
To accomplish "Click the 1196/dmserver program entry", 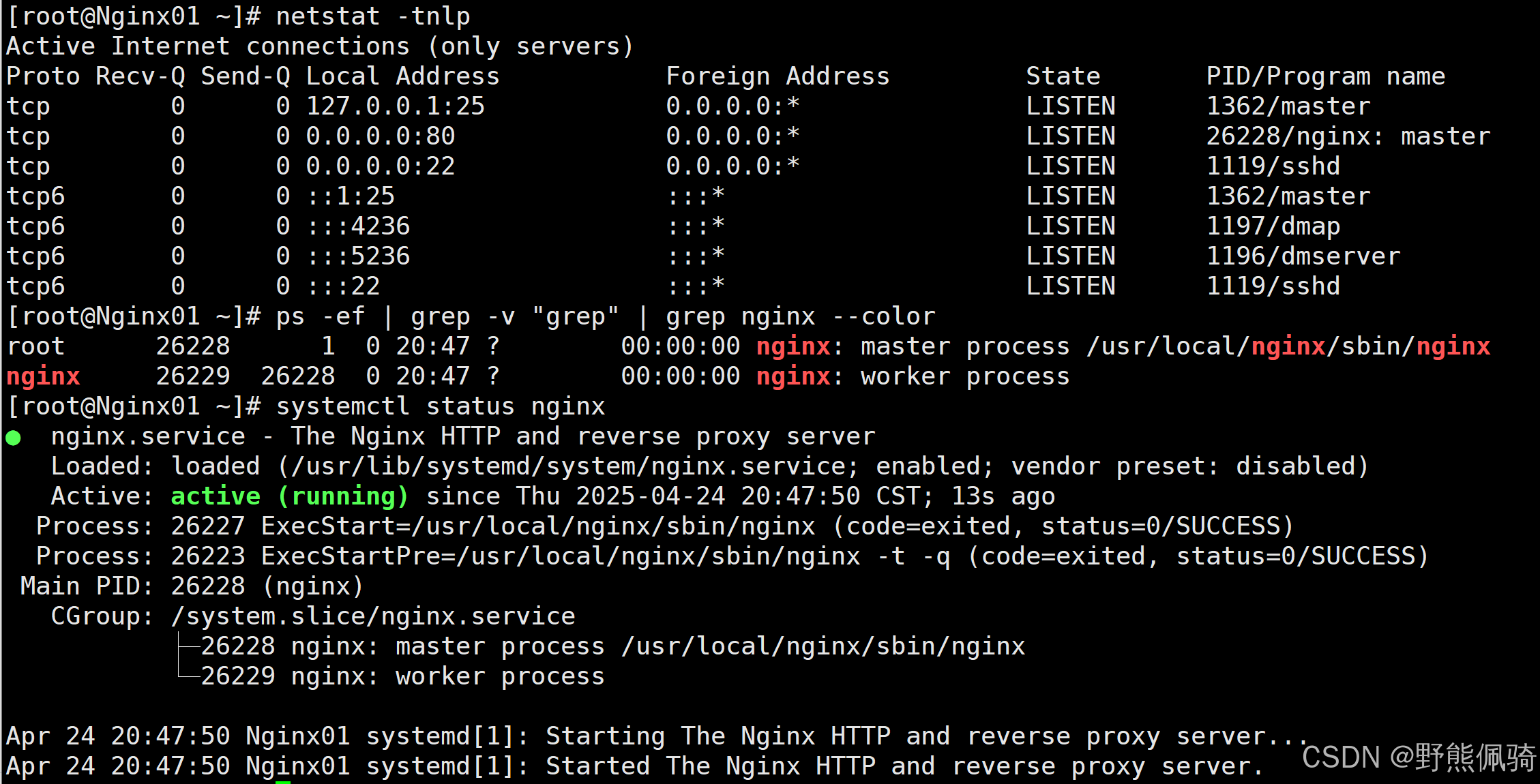I will click(1303, 256).
